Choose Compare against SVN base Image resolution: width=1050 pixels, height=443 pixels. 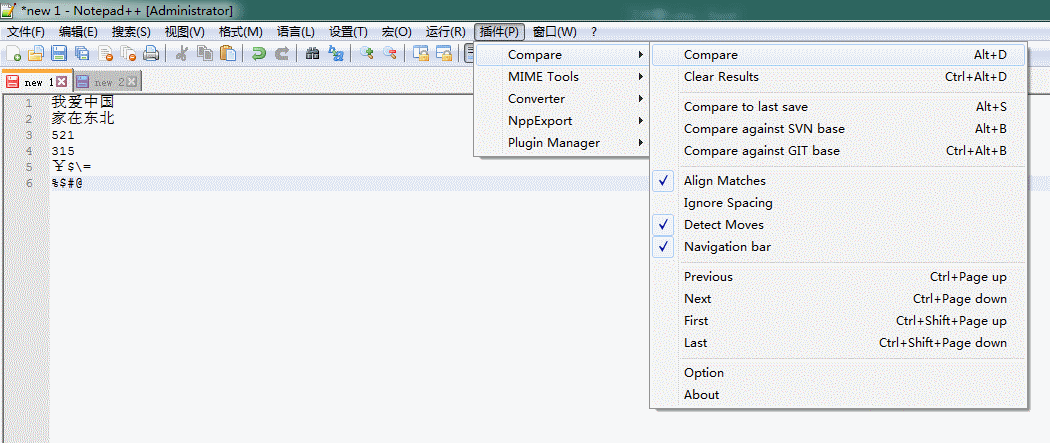click(x=838, y=129)
